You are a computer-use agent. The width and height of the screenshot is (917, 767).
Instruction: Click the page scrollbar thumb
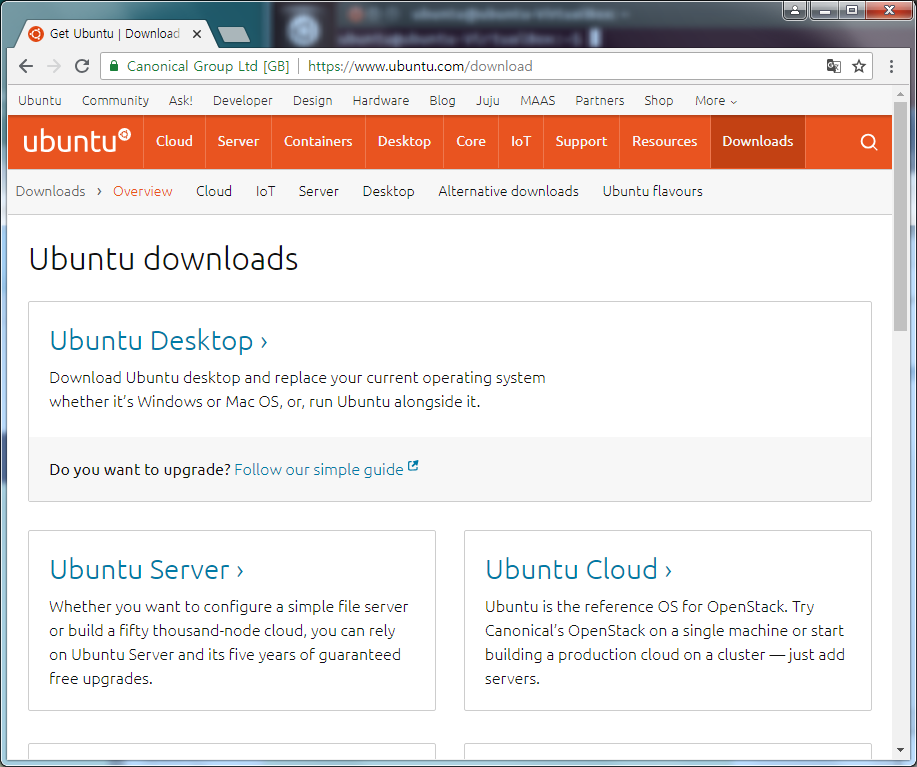900,216
